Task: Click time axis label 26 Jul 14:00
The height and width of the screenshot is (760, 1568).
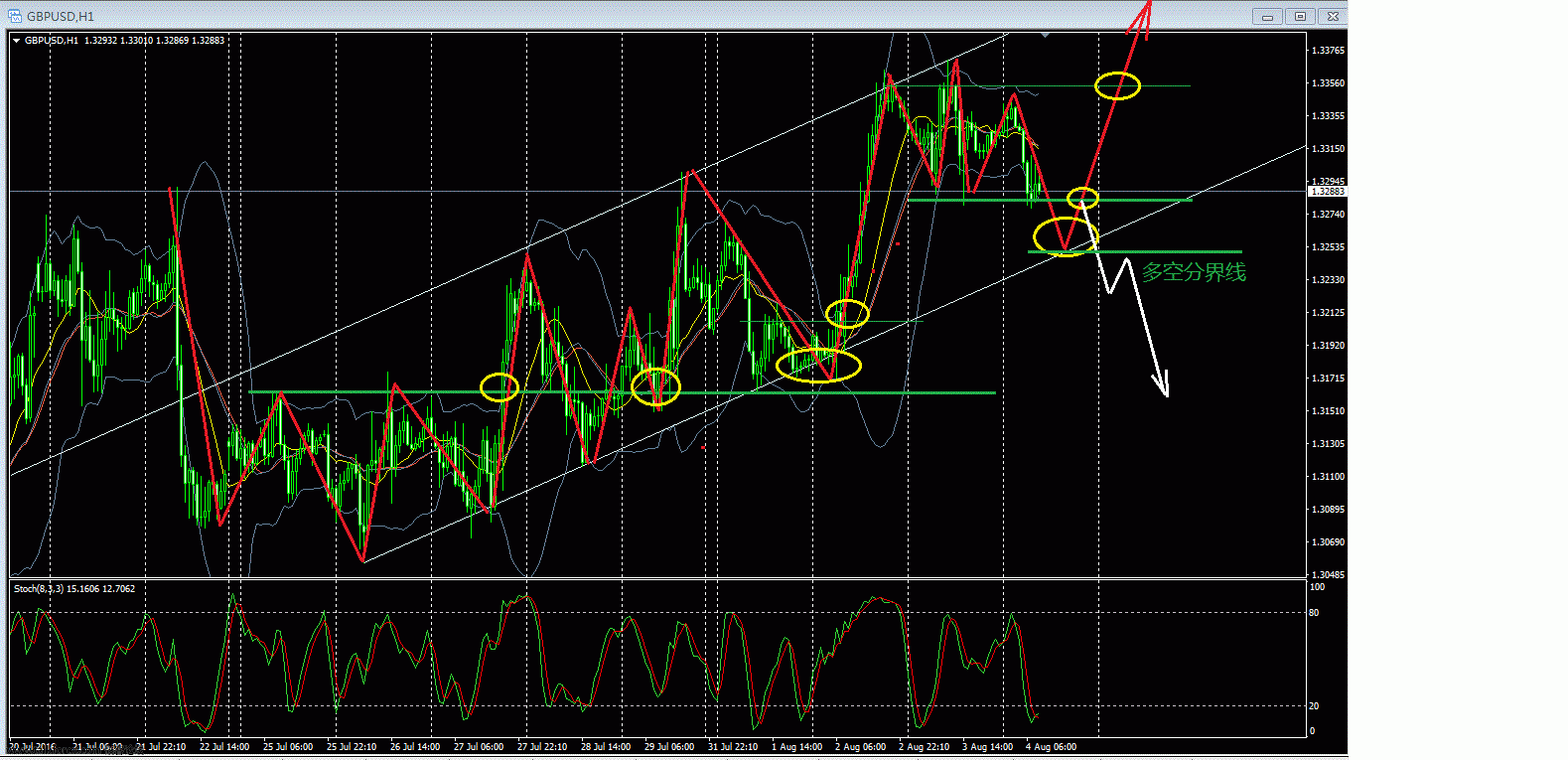Action: point(415,746)
